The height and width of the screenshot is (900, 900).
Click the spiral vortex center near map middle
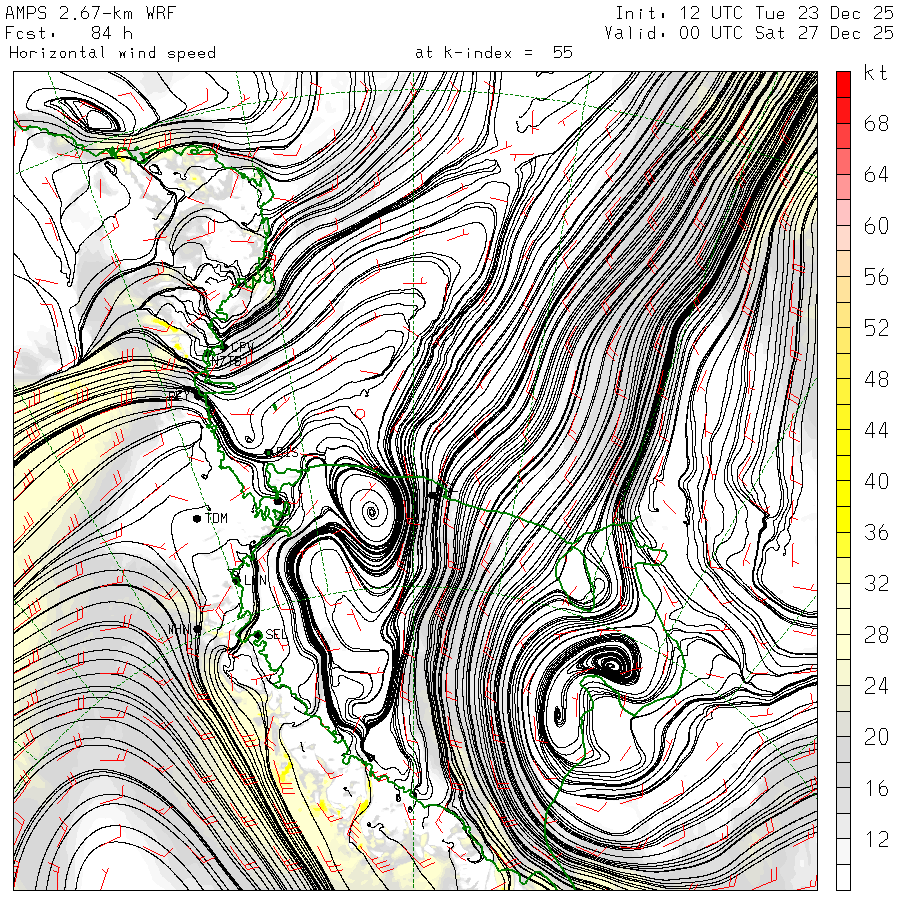point(371,510)
